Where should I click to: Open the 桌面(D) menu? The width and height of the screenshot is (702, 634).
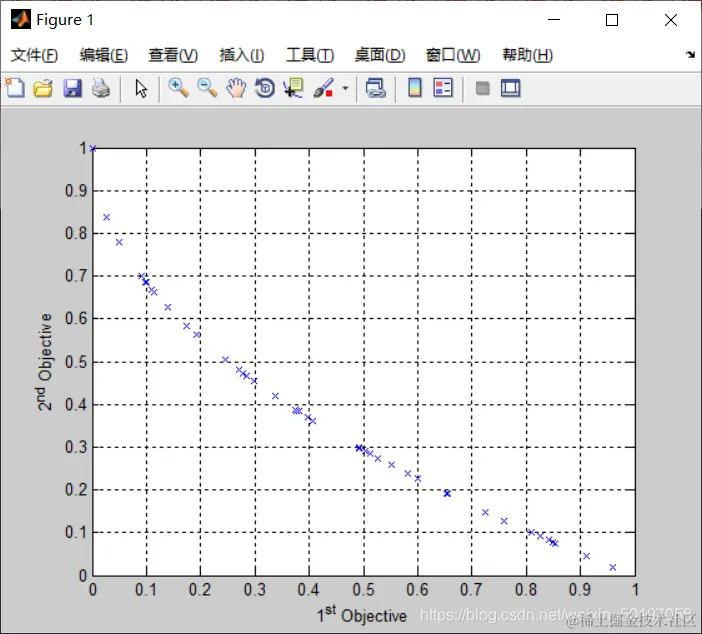point(380,55)
